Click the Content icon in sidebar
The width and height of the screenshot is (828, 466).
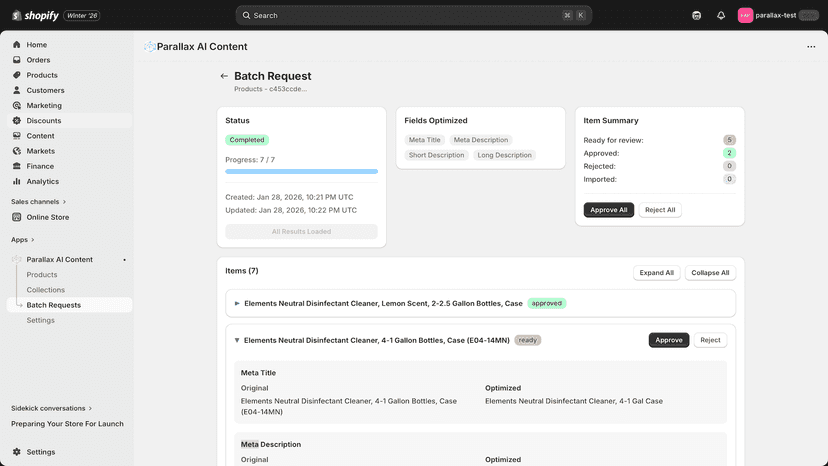[x=17, y=136]
